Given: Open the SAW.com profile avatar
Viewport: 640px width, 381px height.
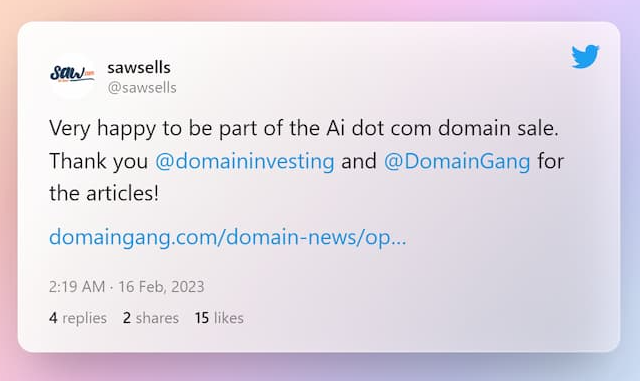Looking at the screenshot, I should [x=73, y=76].
